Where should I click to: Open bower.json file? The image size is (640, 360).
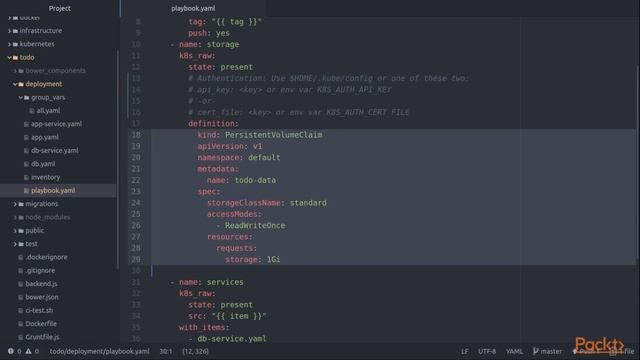[x=42, y=297]
